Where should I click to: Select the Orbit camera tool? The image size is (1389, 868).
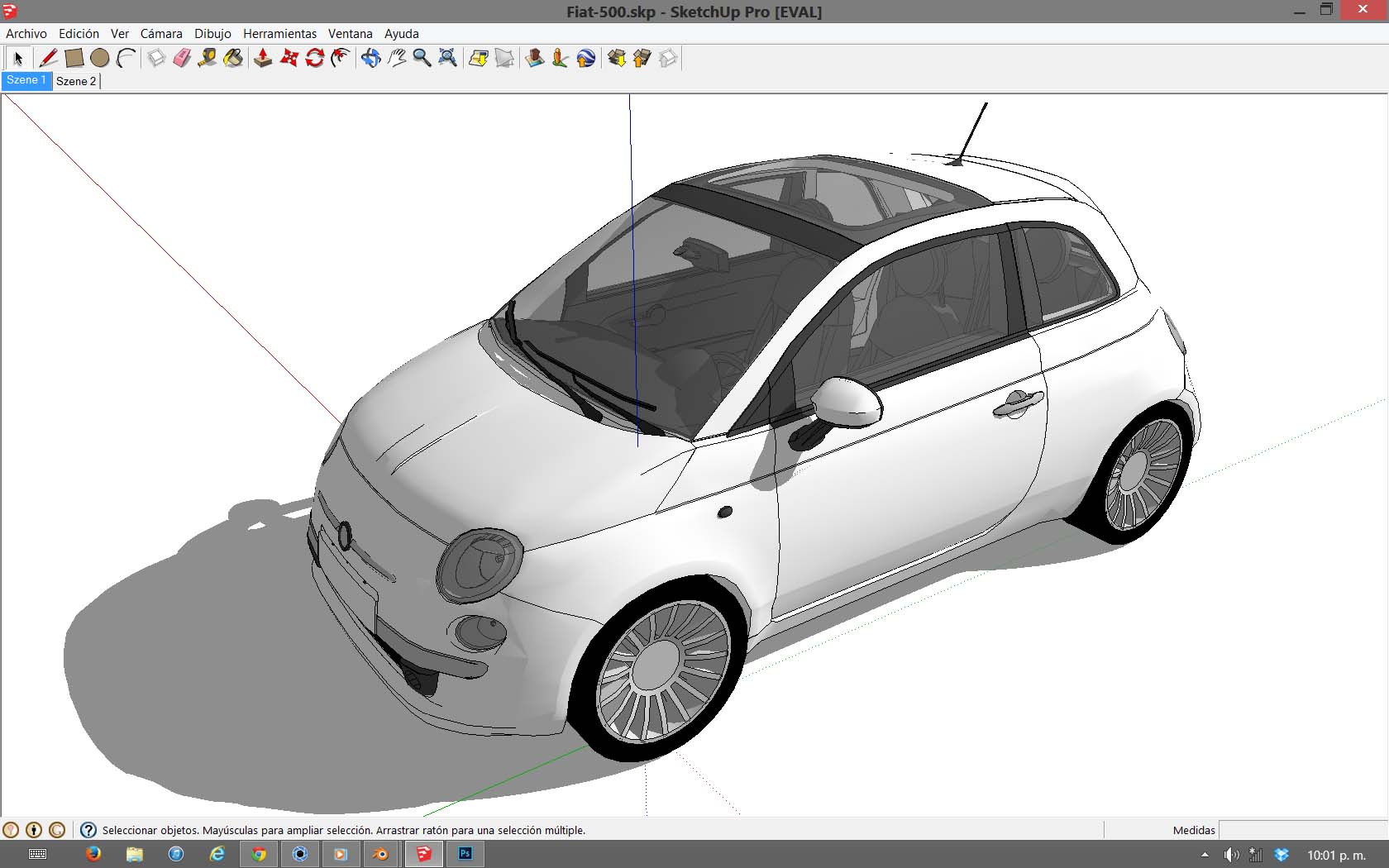click(370, 58)
